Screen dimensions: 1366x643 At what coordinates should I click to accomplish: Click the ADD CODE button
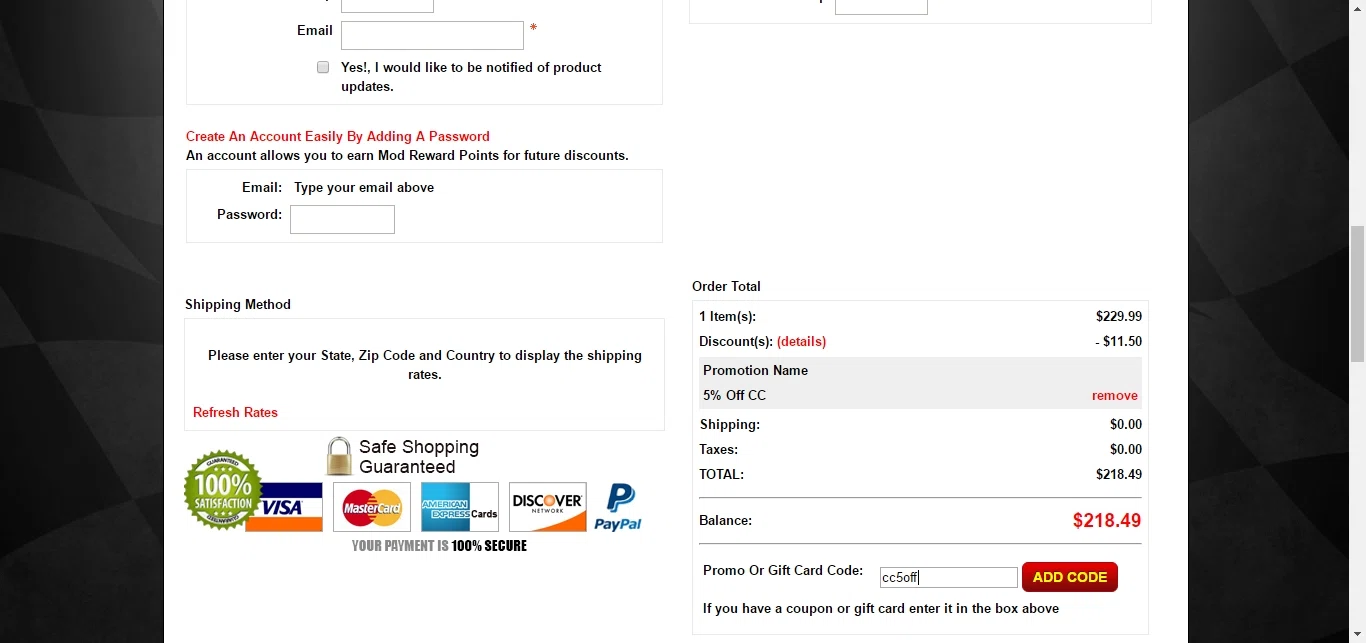click(x=1070, y=577)
